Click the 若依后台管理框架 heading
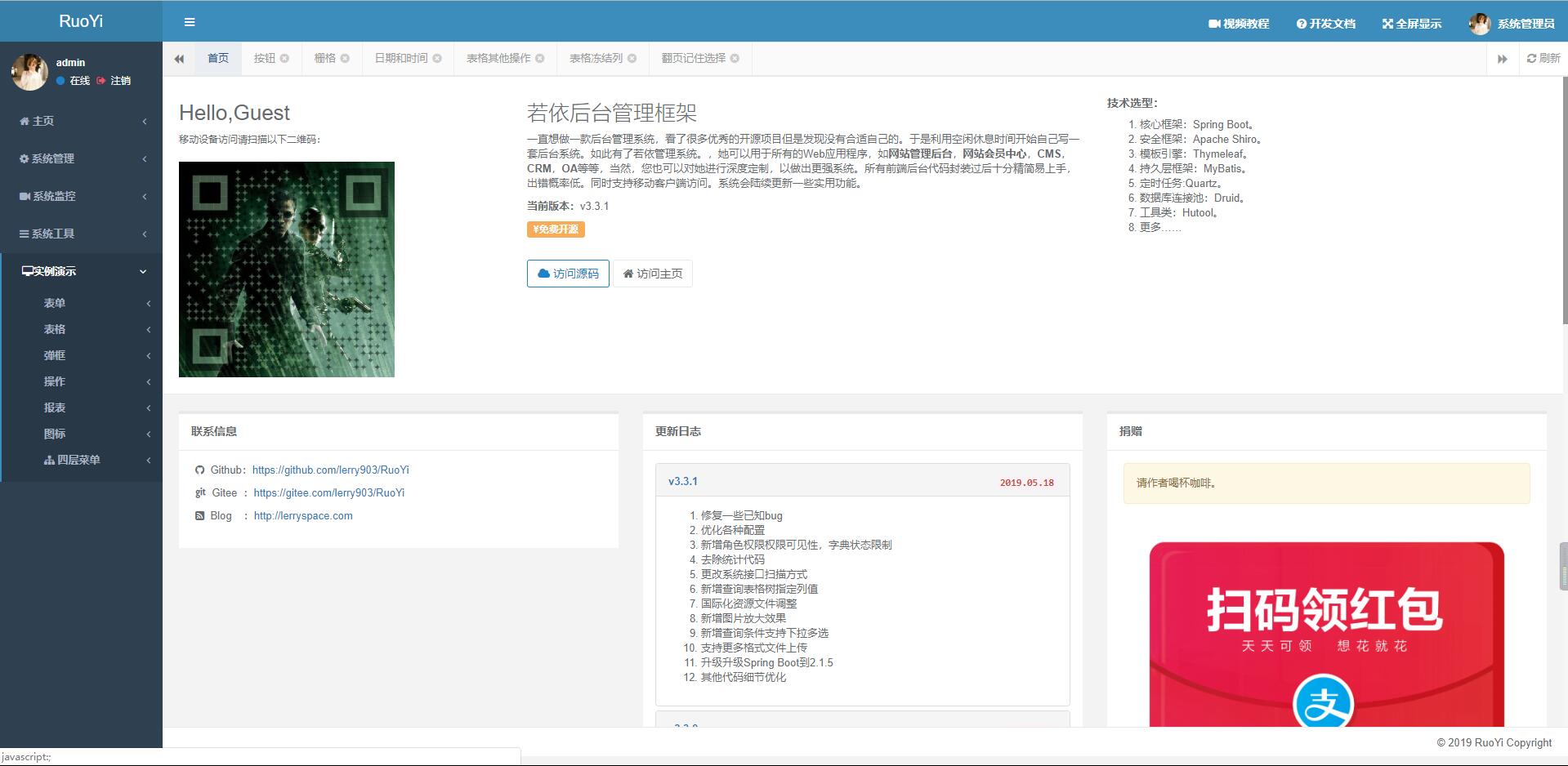Viewport: 1568px width, 766px height. (x=612, y=113)
